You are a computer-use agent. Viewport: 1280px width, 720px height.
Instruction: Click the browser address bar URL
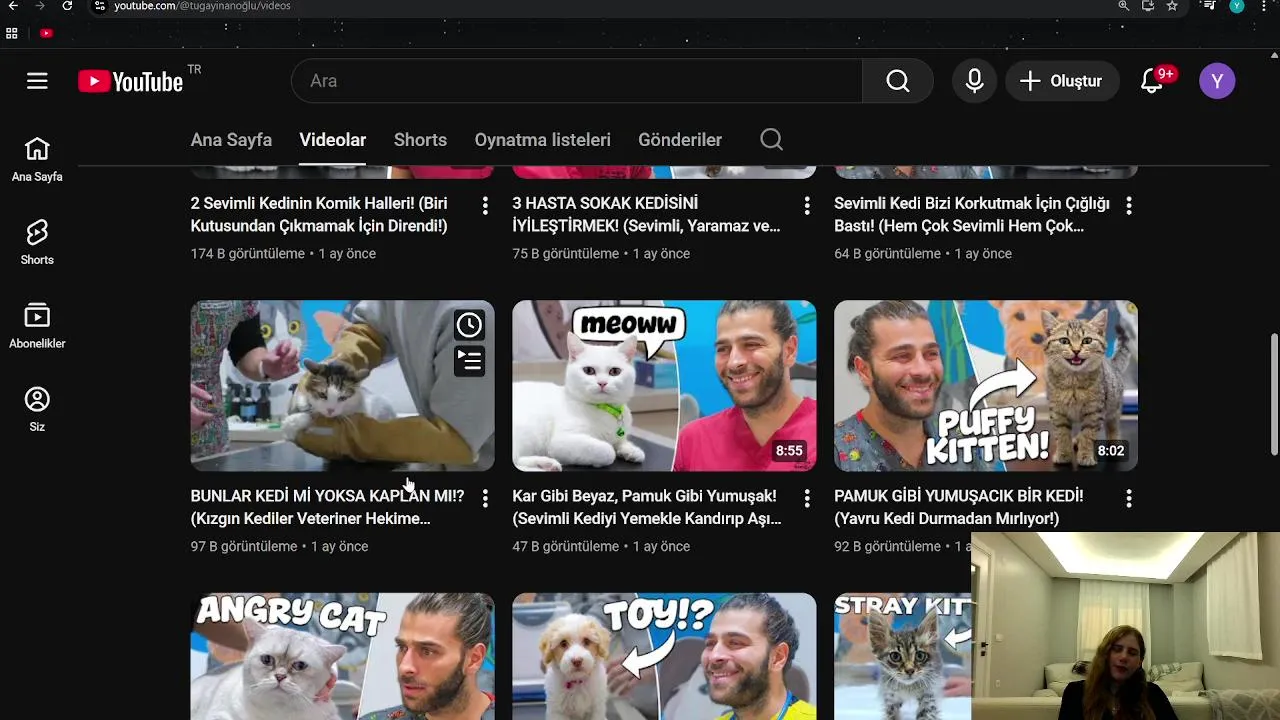click(x=202, y=6)
